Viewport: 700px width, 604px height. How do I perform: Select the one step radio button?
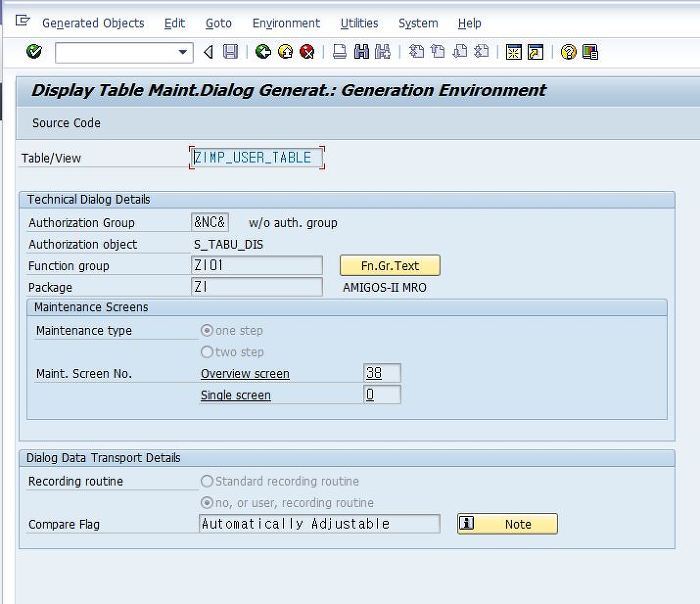[207, 330]
